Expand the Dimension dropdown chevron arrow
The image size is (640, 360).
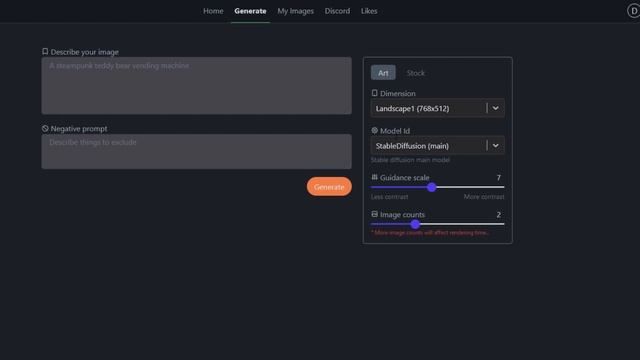point(496,108)
